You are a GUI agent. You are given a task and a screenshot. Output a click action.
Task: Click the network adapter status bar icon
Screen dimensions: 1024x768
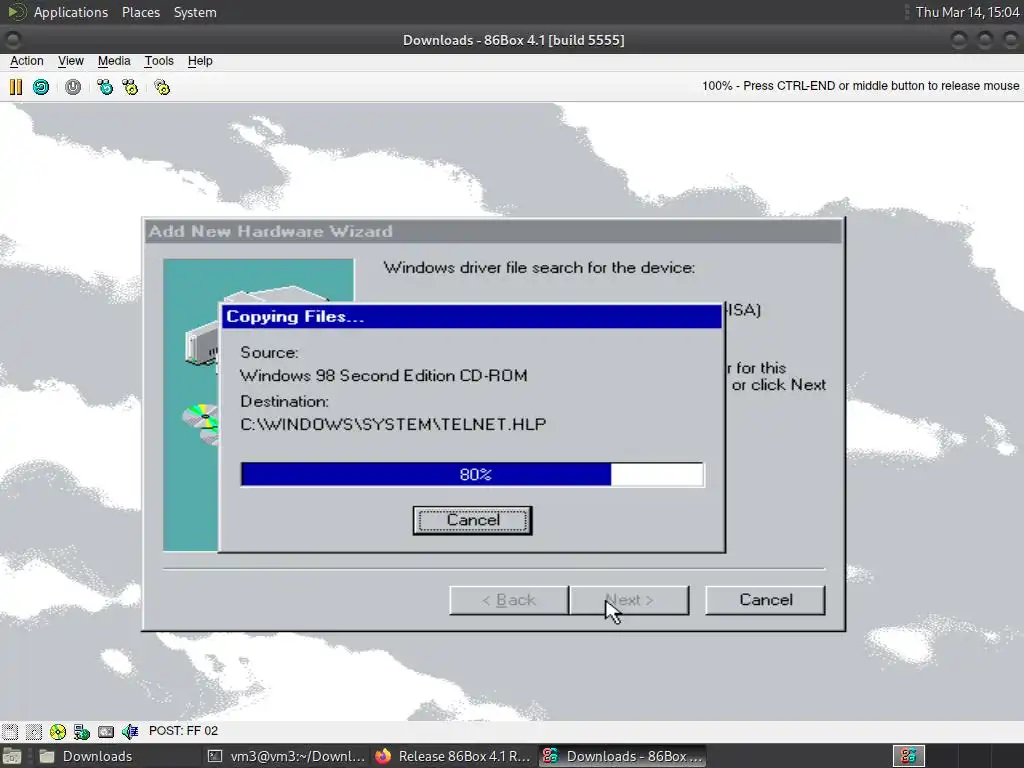[x=82, y=731]
